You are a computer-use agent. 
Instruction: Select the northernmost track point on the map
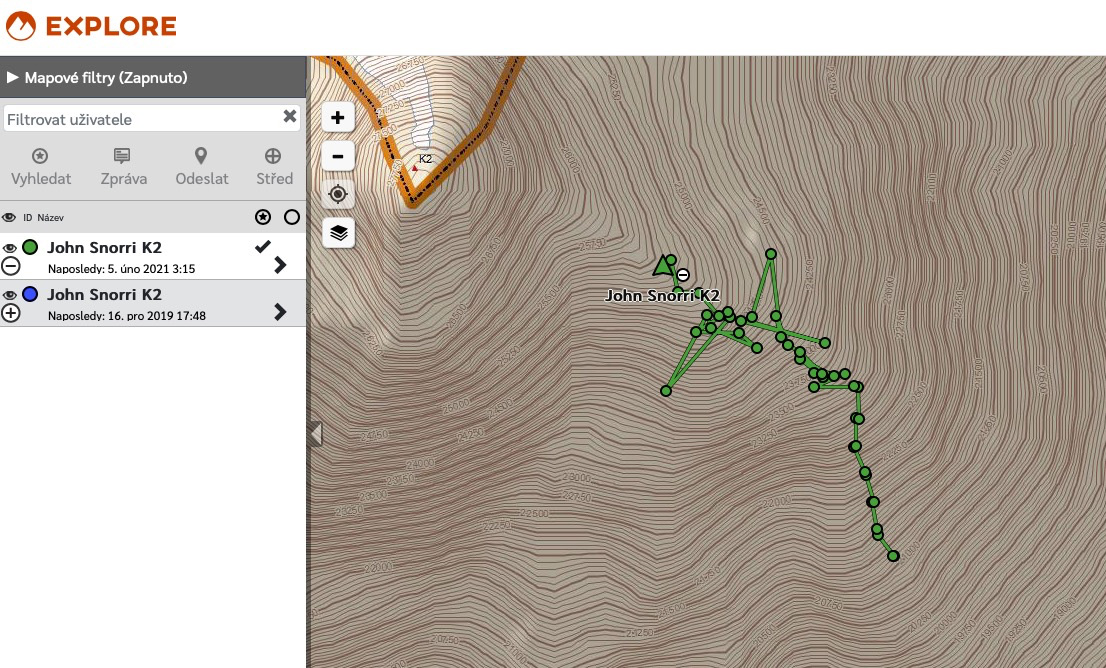pyautogui.click(x=771, y=254)
